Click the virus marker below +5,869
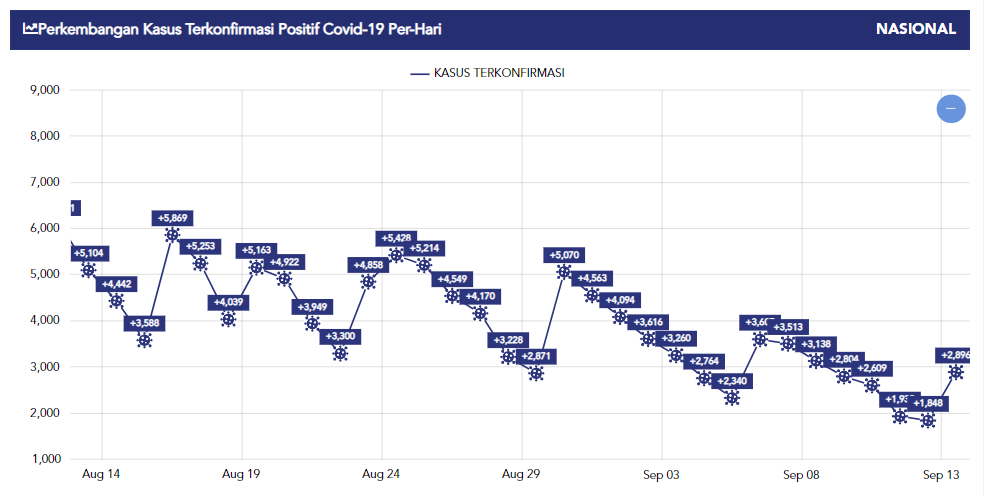 coord(172,235)
